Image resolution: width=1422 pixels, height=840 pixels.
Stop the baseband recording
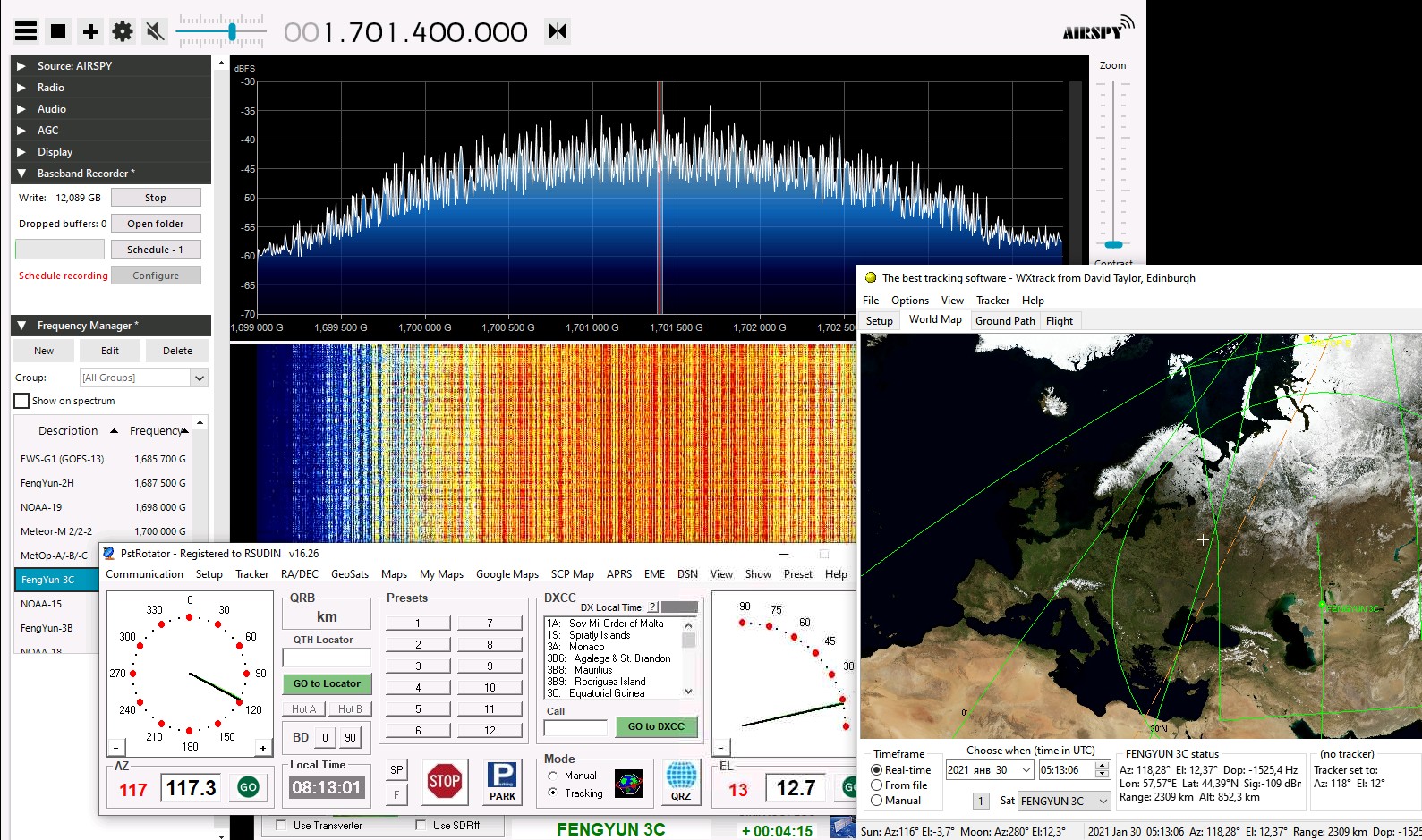coord(156,198)
